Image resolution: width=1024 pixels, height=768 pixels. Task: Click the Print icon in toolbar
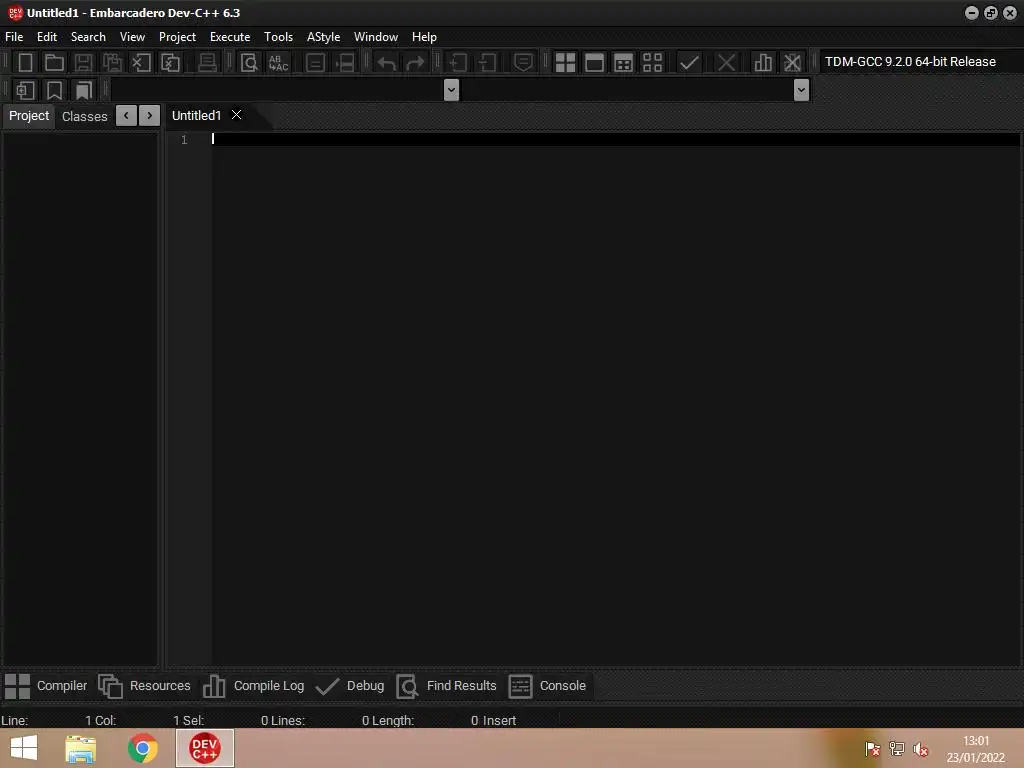point(207,63)
